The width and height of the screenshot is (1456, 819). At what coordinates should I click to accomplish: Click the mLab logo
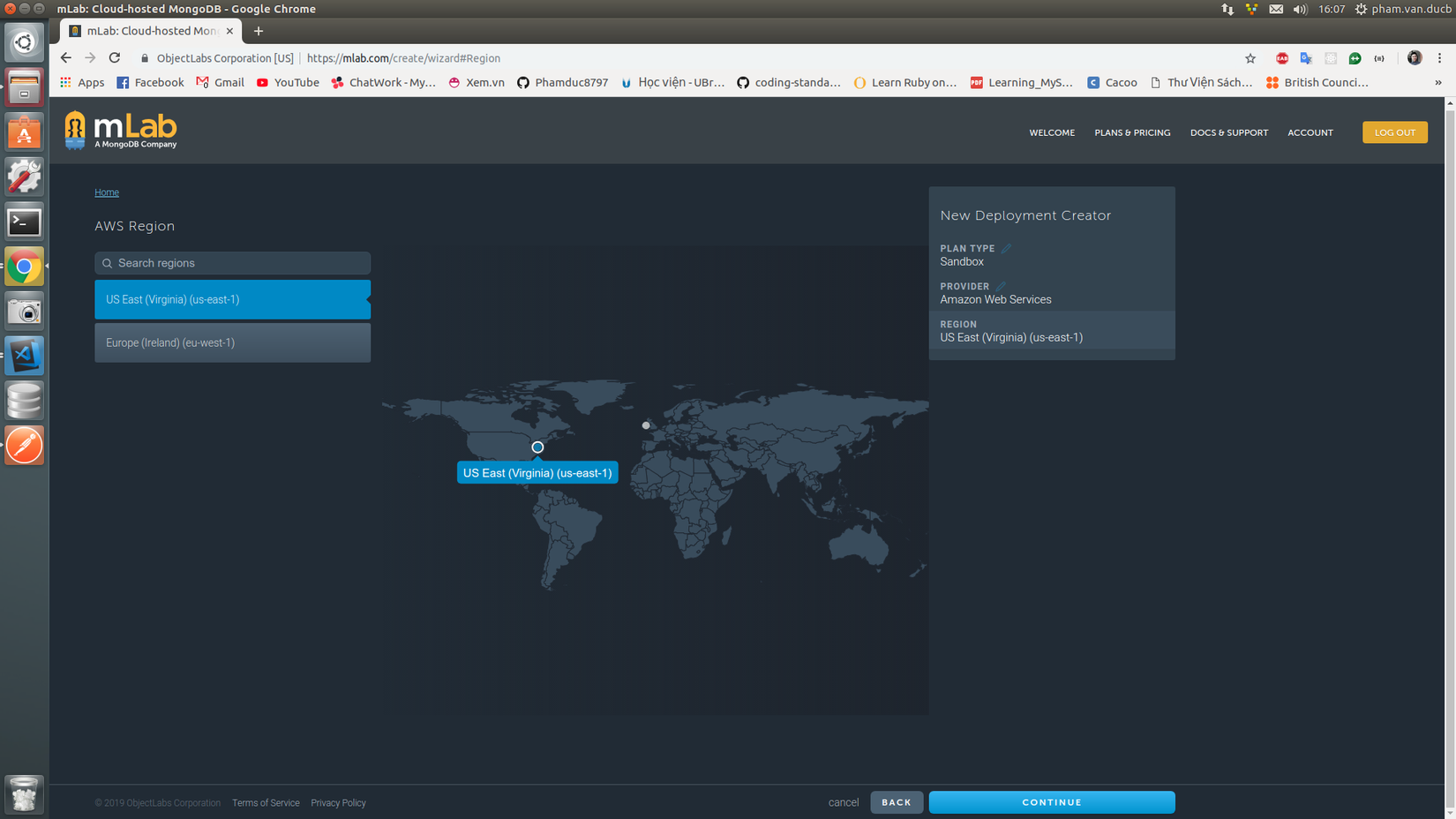click(x=121, y=131)
